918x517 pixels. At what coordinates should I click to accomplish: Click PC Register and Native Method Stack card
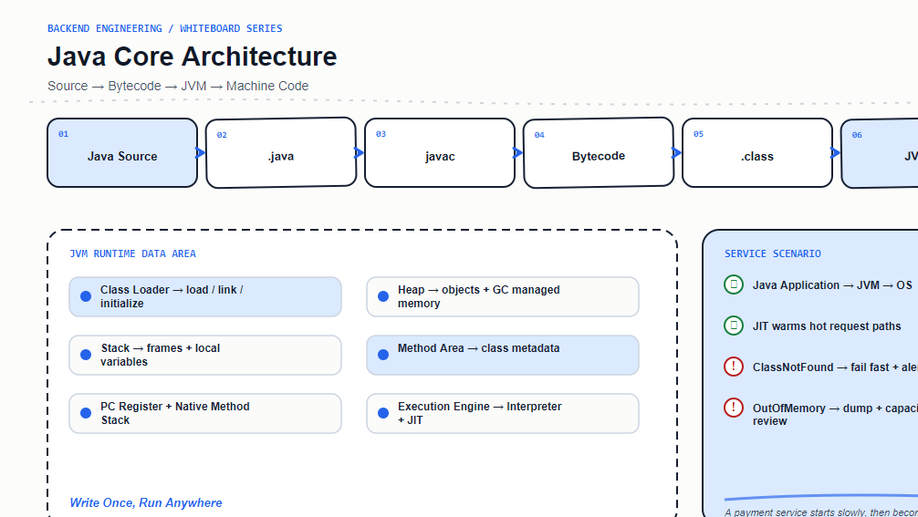tap(205, 413)
